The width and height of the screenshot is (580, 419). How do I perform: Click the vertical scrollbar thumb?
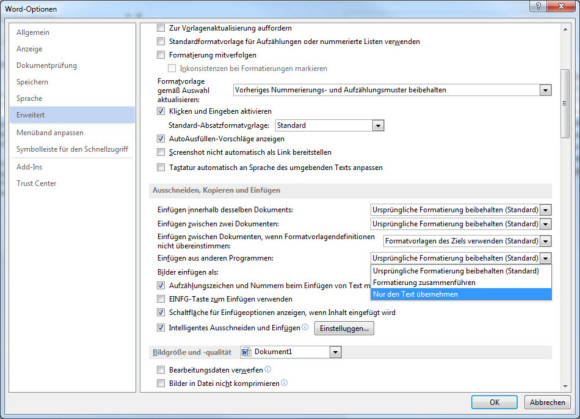[565, 104]
